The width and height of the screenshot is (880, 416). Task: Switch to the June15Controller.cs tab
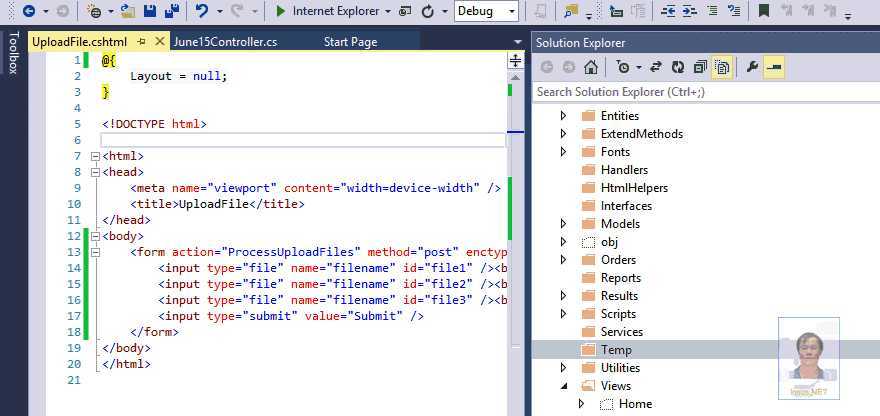[225, 42]
